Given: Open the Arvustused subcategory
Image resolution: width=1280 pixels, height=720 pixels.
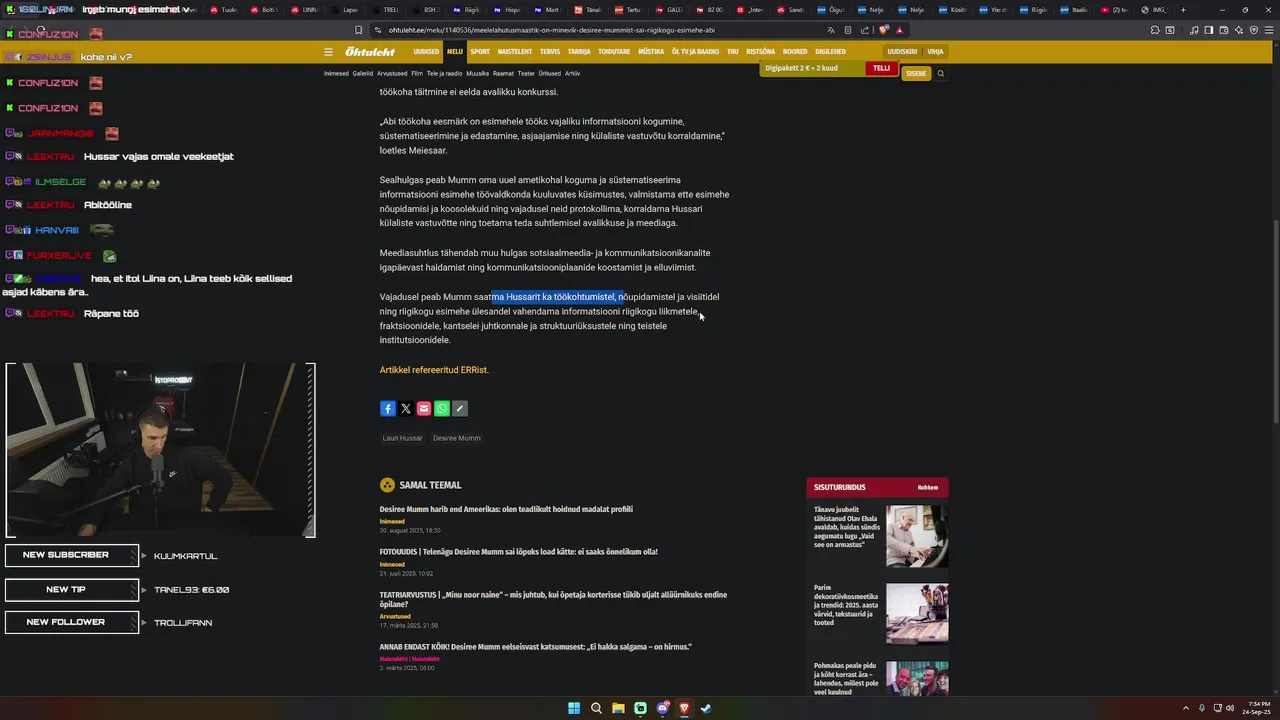Looking at the screenshot, I should tap(392, 74).
